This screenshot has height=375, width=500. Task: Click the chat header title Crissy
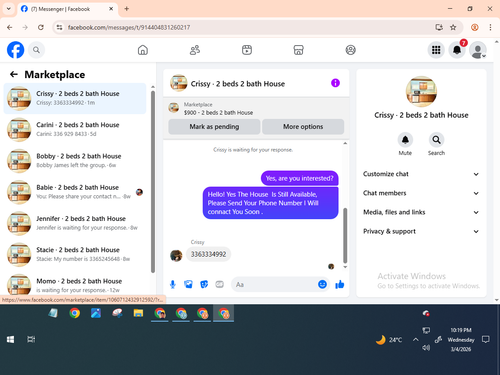238,84
